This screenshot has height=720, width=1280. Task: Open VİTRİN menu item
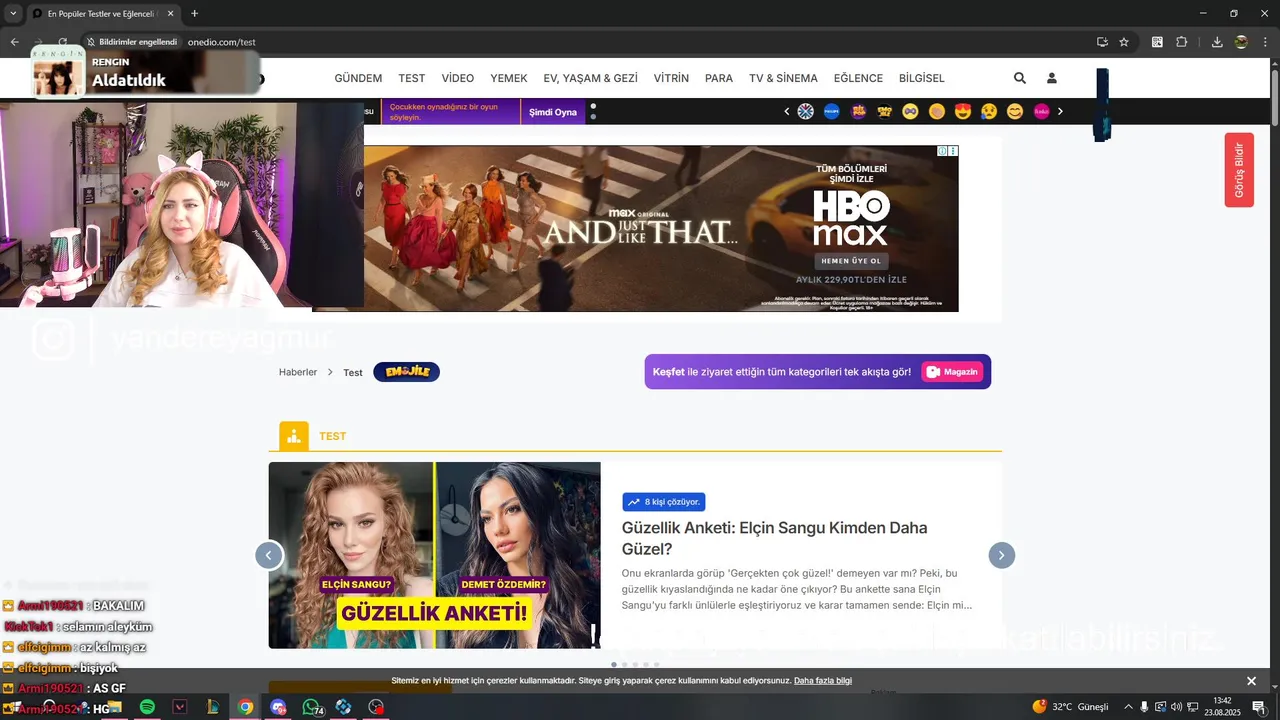(x=672, y=78)
